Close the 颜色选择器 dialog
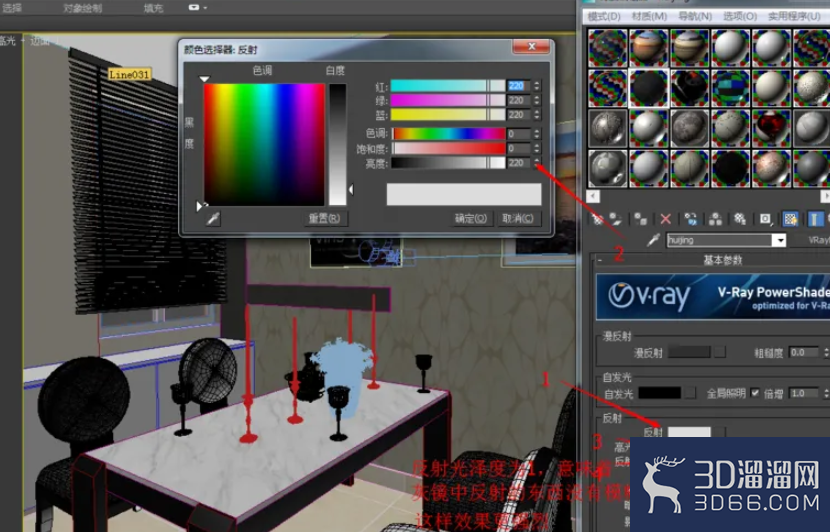830x532 pixels. tap(531, 47)
